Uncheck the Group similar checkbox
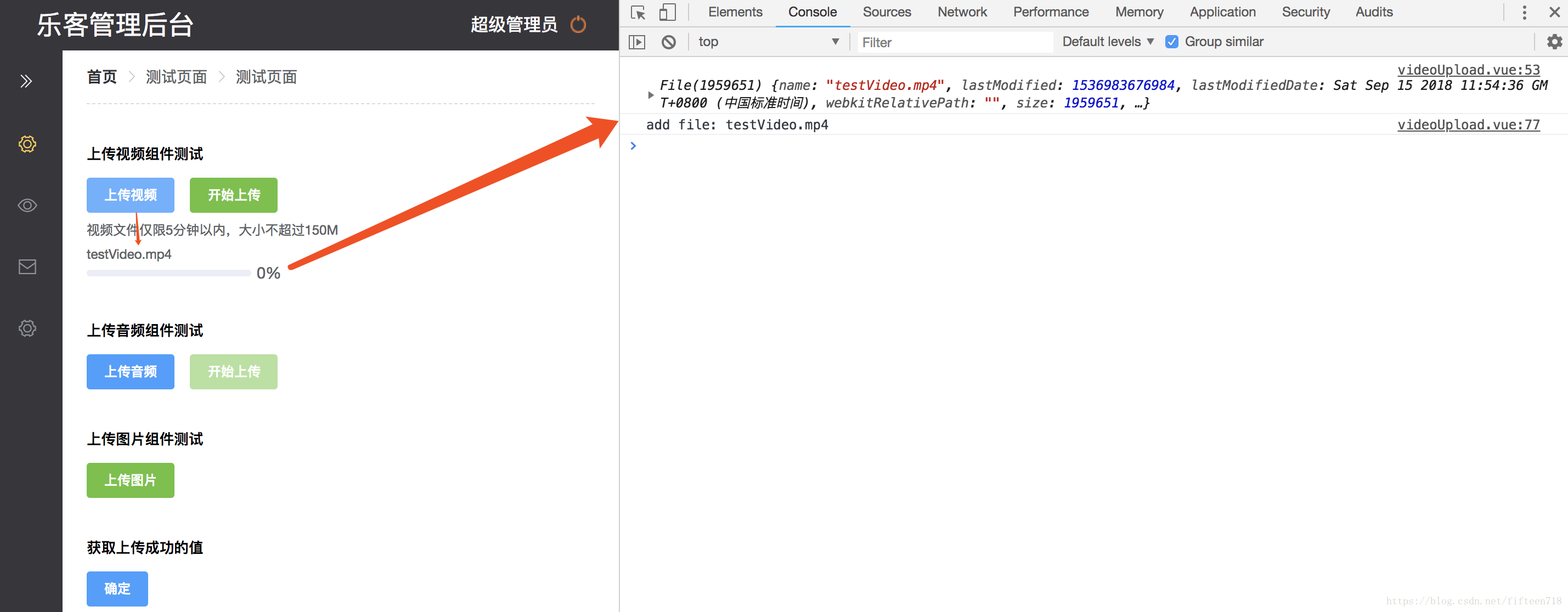The width and height of the screenshot is (1568, 612). pos(1171,42)
